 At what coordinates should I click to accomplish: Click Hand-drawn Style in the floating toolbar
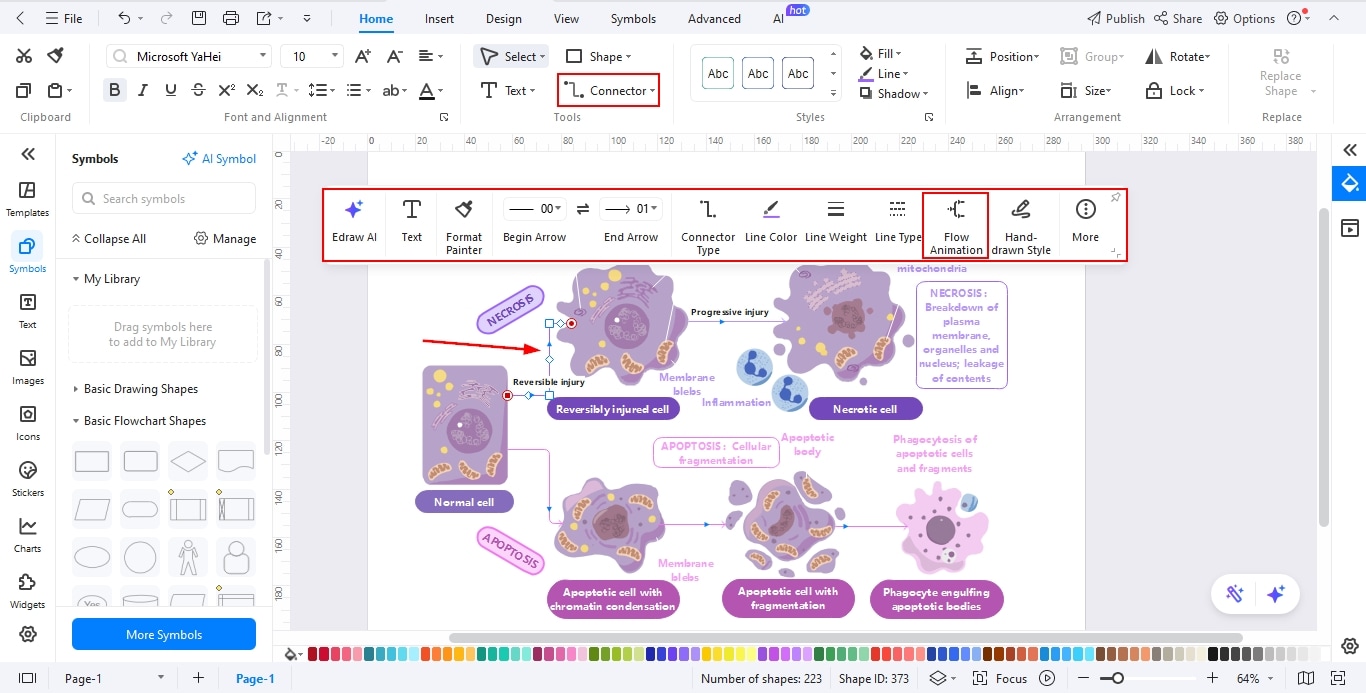[x=1021, y=226]
